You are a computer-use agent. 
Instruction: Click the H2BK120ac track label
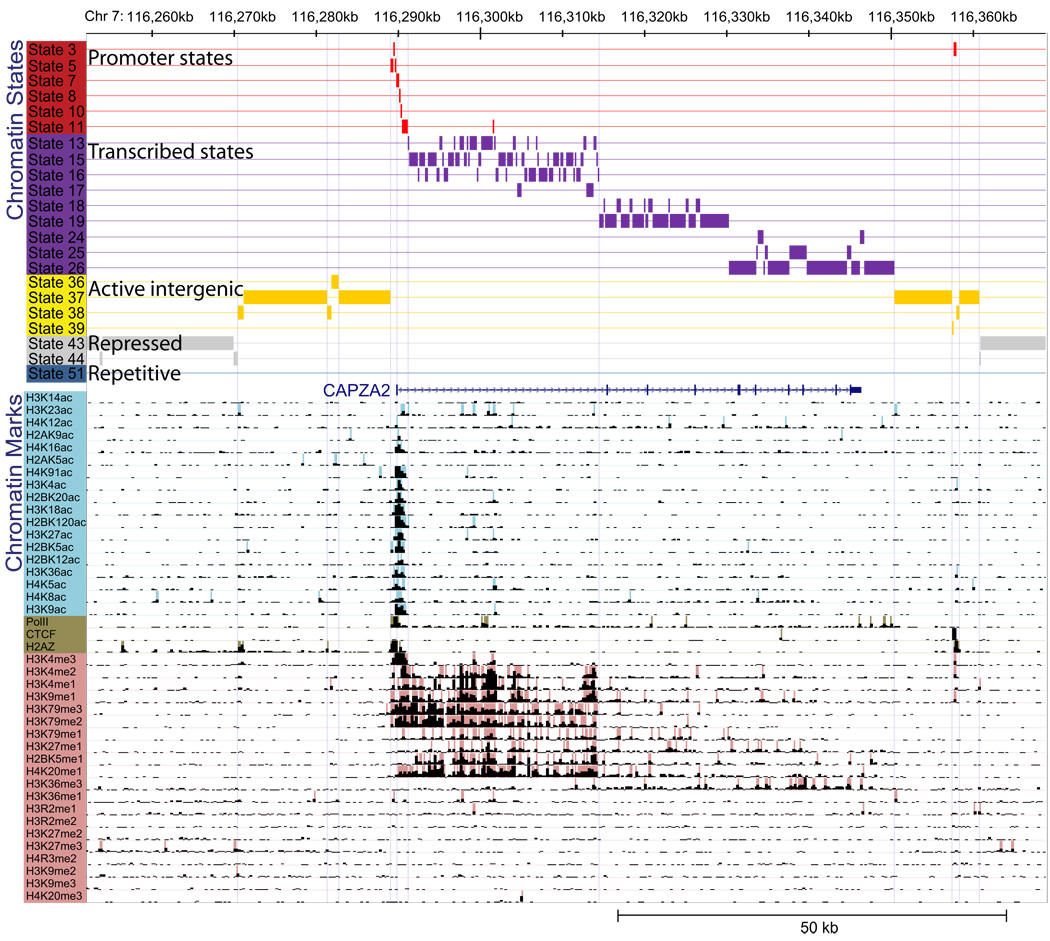[56, 522]
